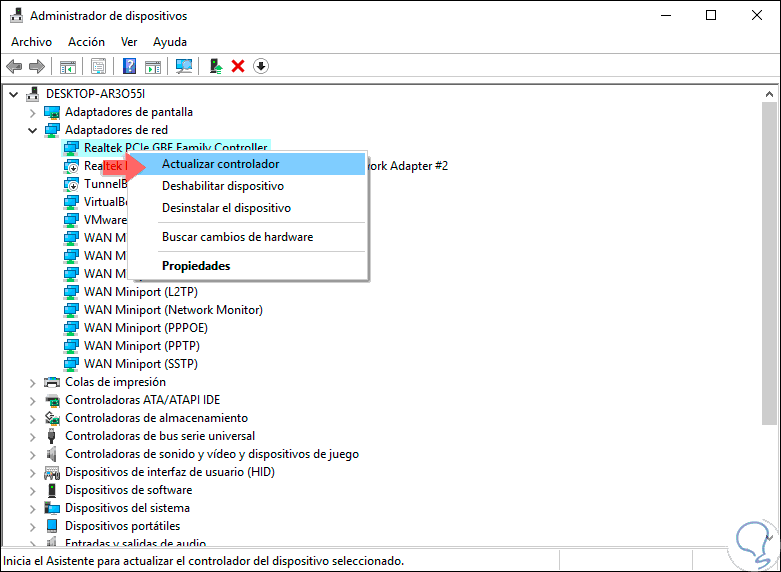781x572 pixels.
Task: Open the Acción menu
Action: point(86,42)
